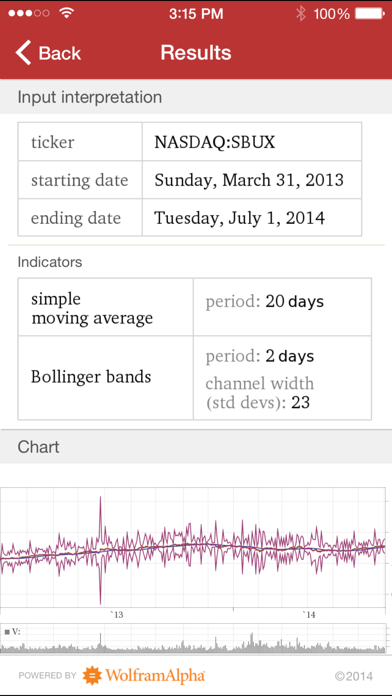Tap the ending date Tuesday, July 1, 2014
This screenshot has width=392, height=696.
click(239, 218)
